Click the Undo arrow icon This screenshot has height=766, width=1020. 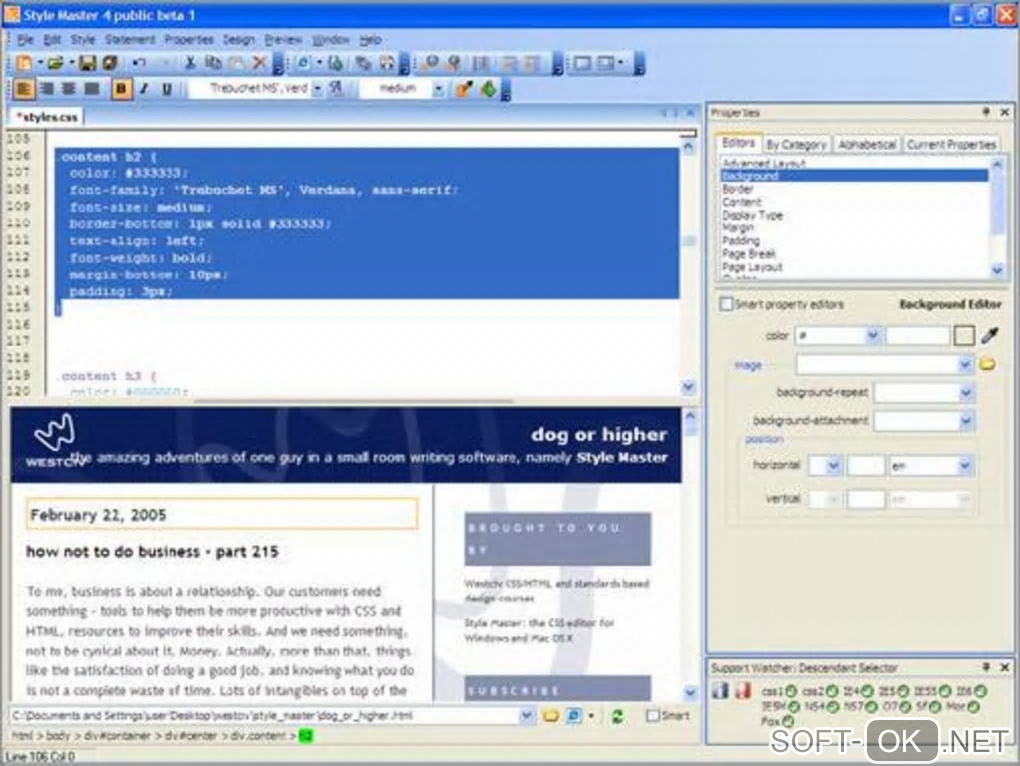tap(139, 63)
